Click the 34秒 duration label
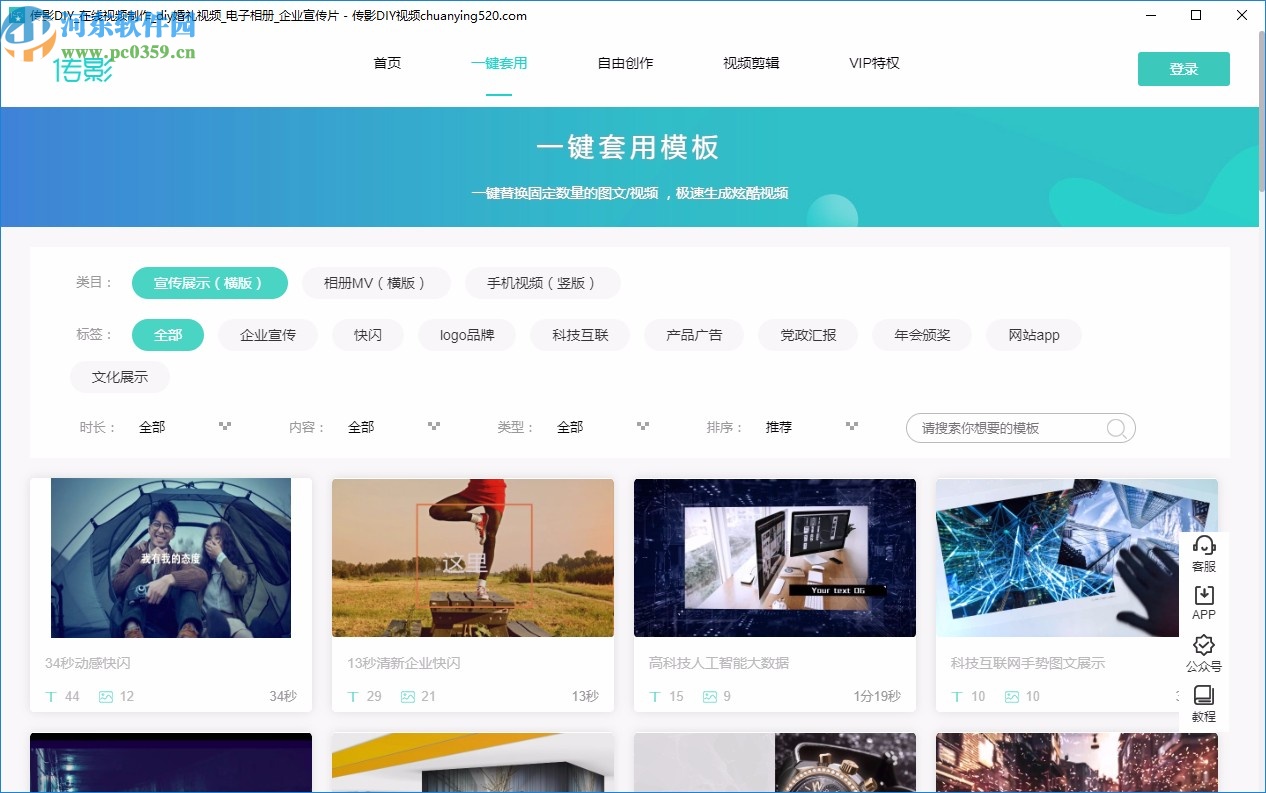Screen dimensions: 1266x793 [283, 696]
